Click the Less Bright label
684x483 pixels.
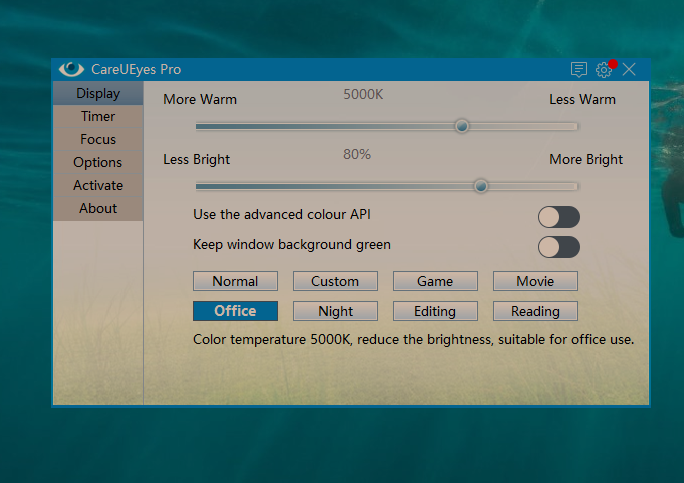pyautogui.click(x=196, y=160)
